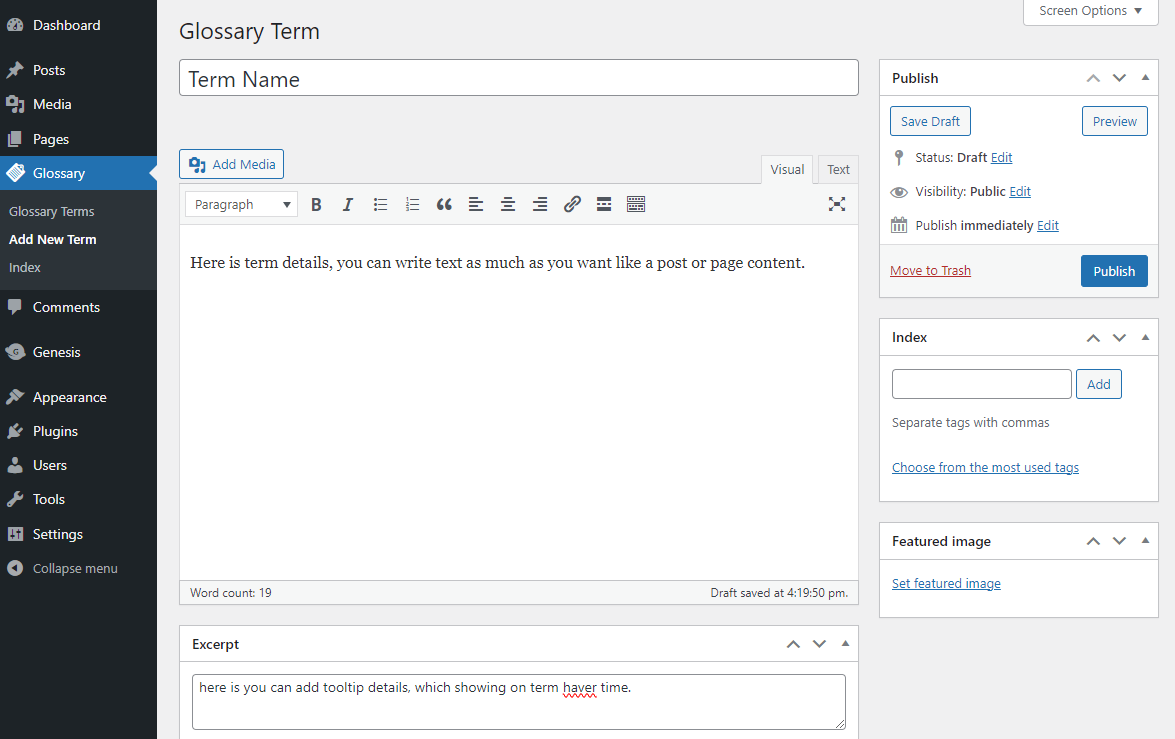Open Tools in sidebar

tap(79, 500)
